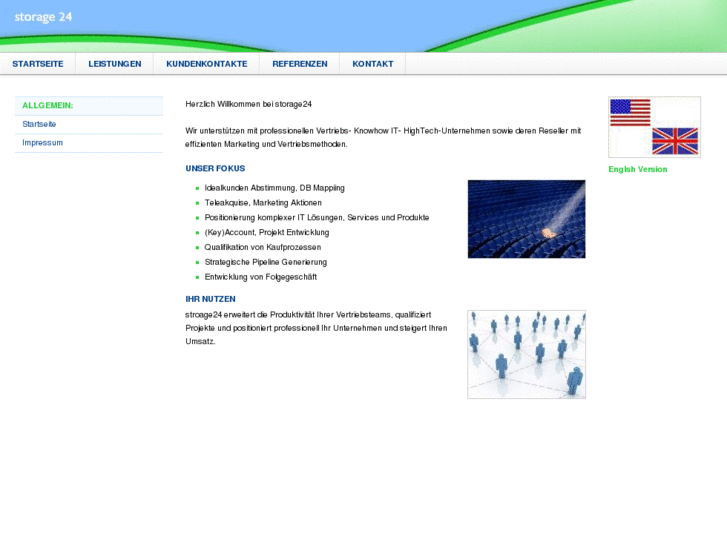Viewport: 727px width, 545px height.
Task: Click the ALLGEMEIN: sidebar heading
Action: [47, 106]
